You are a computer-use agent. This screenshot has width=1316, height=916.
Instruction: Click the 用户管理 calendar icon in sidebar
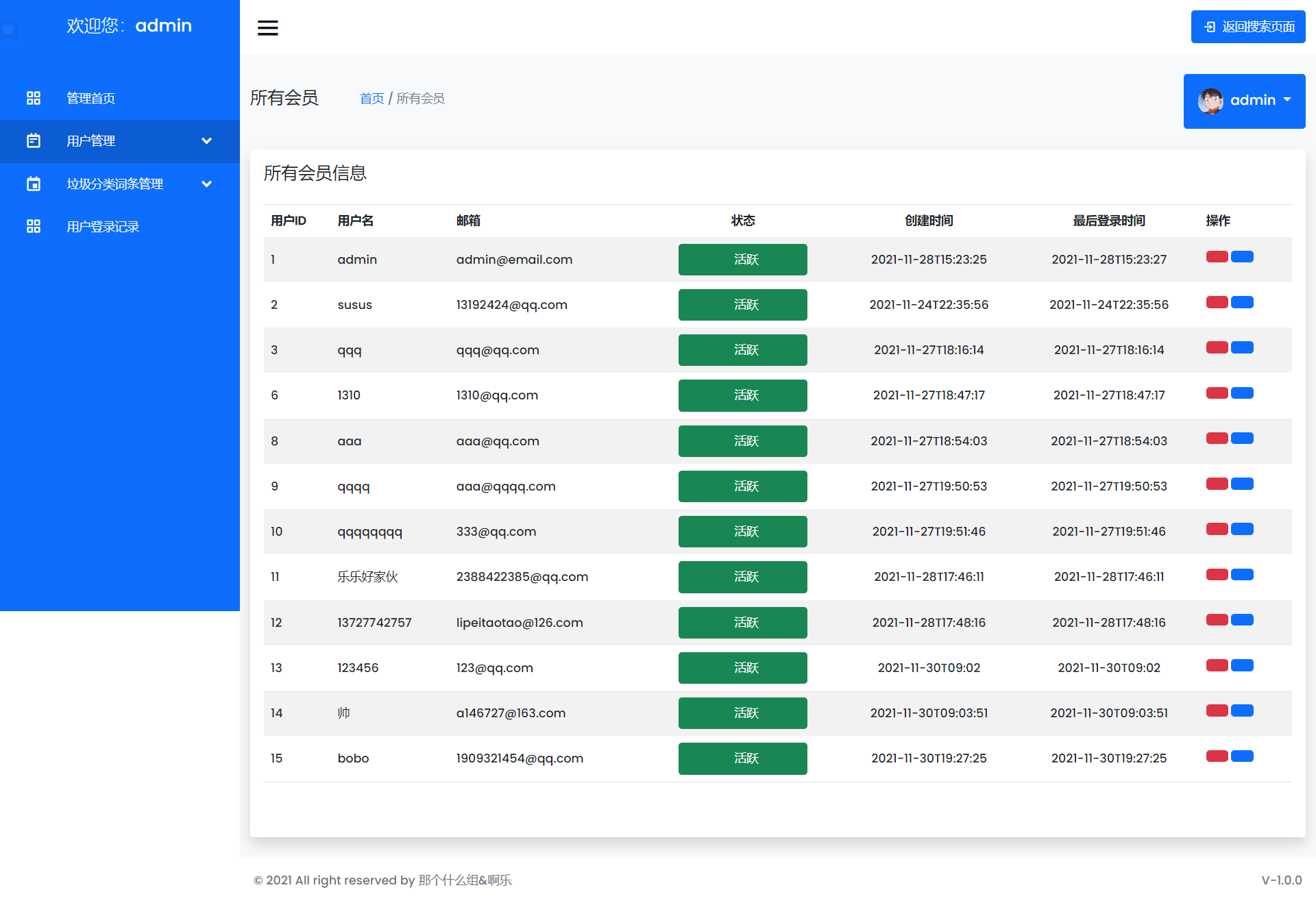[x=33, y=141]
